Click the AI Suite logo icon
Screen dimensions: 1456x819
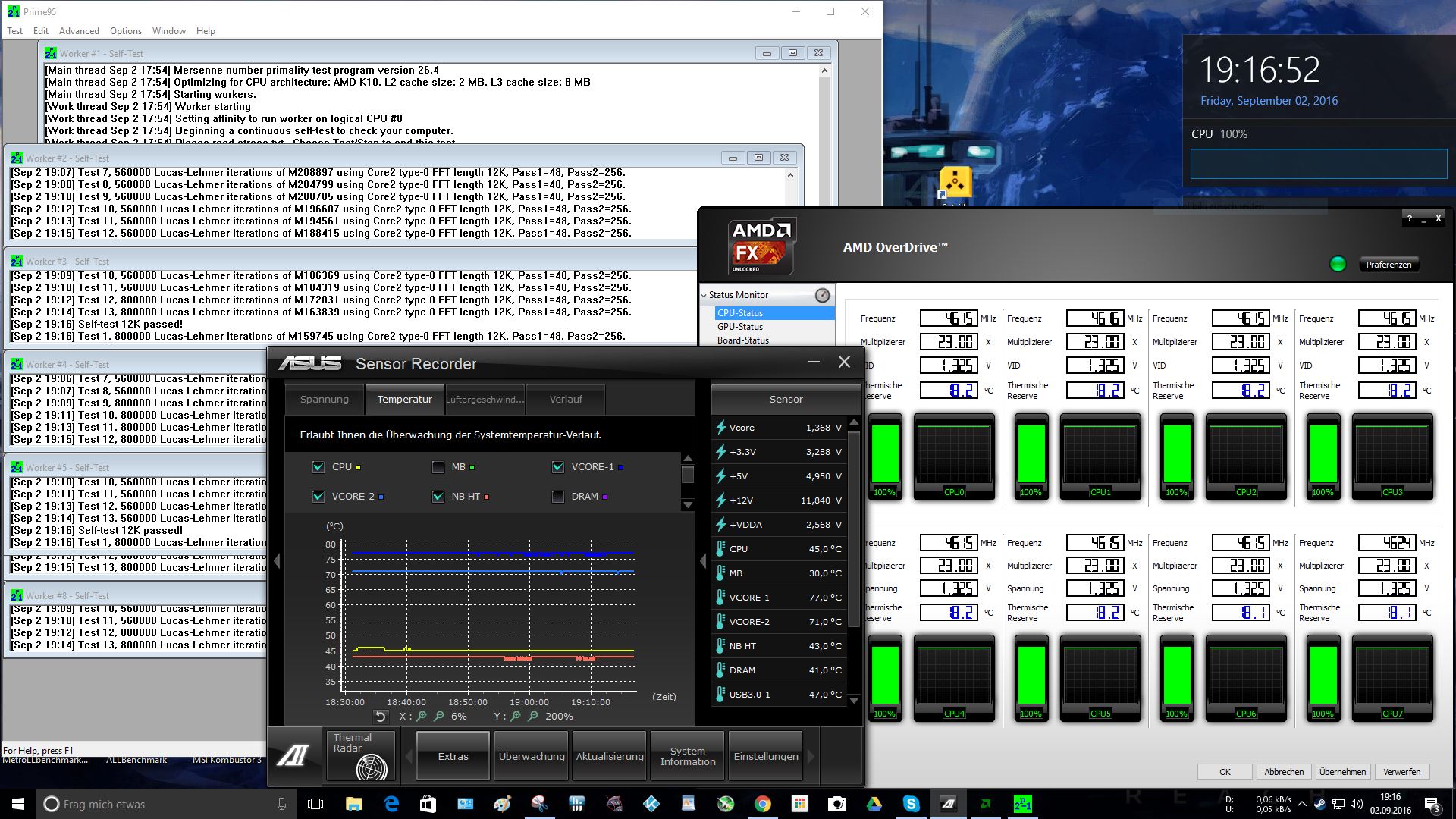tap(294, 756)
